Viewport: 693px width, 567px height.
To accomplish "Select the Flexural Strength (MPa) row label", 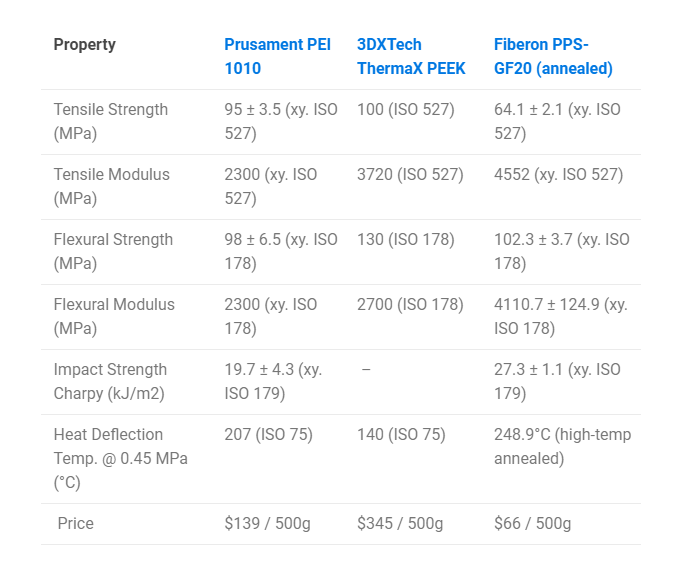I will tap(113, 251).
